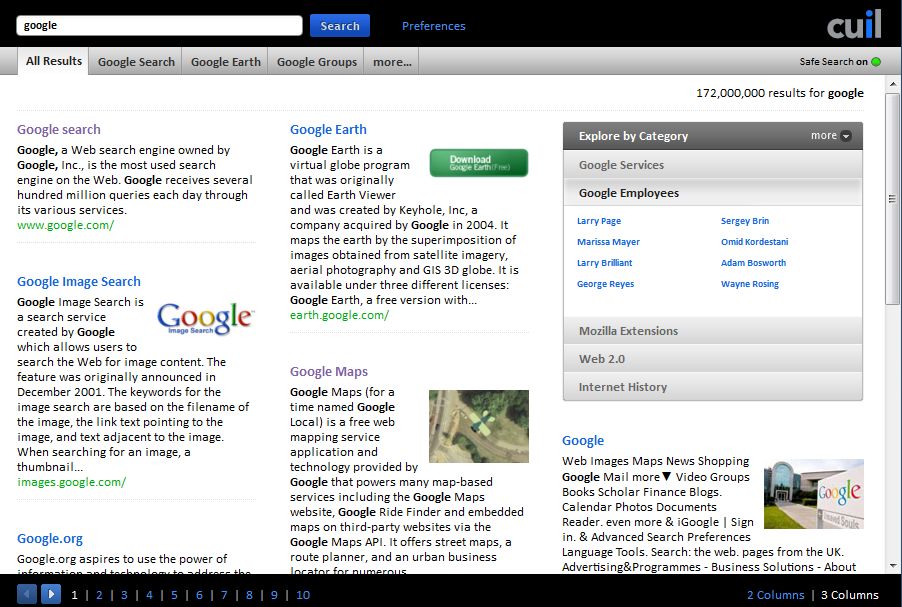Collapse the Google Employees category
The width and height of the screenshot is (902, 607).
click(x=713, y=193)
